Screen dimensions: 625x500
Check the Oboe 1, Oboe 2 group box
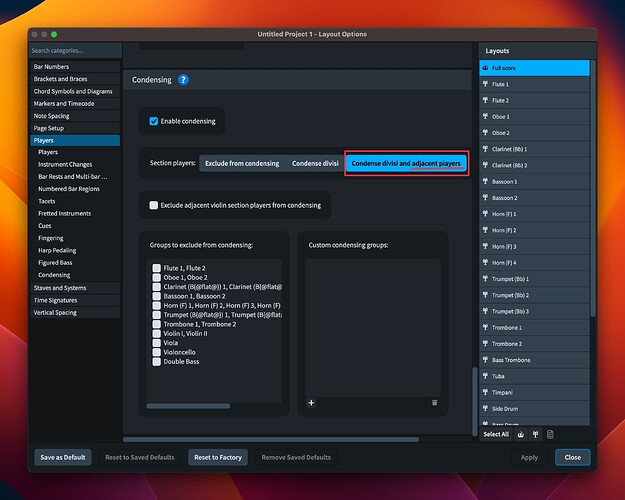coord(157,278)
